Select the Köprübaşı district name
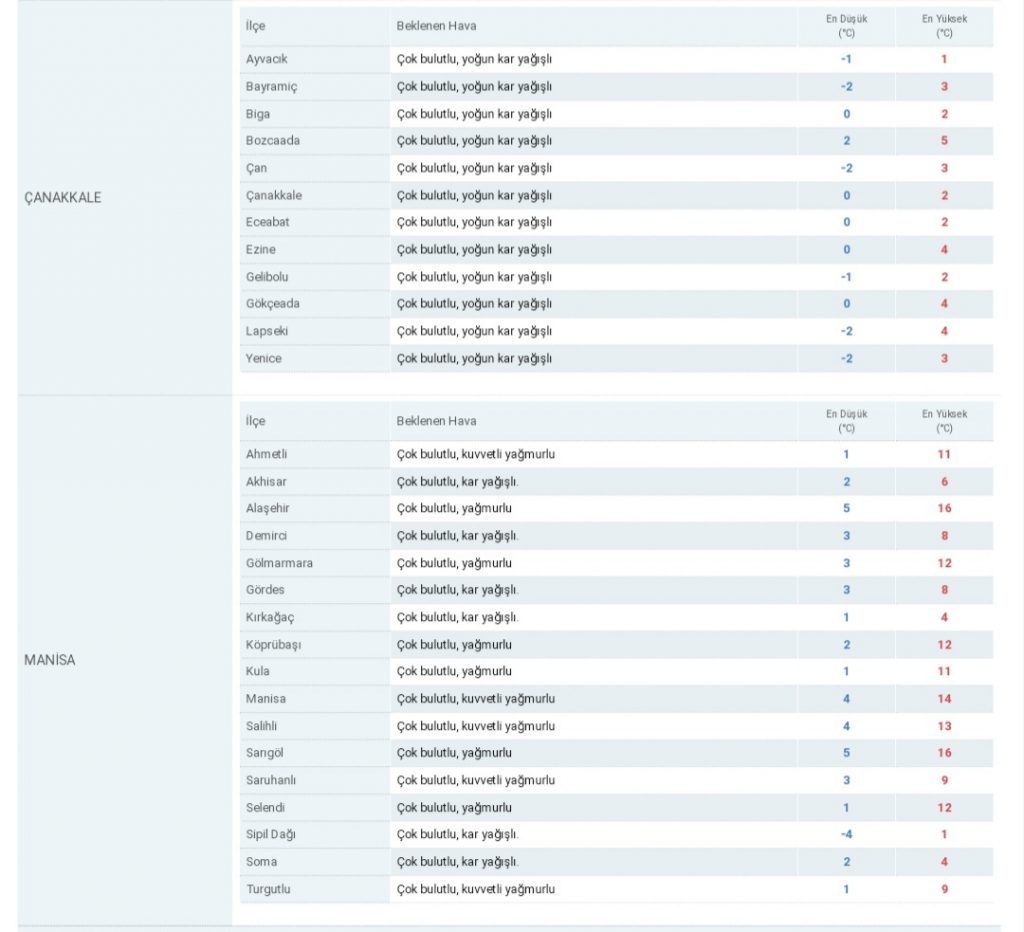 click(273, 645)
